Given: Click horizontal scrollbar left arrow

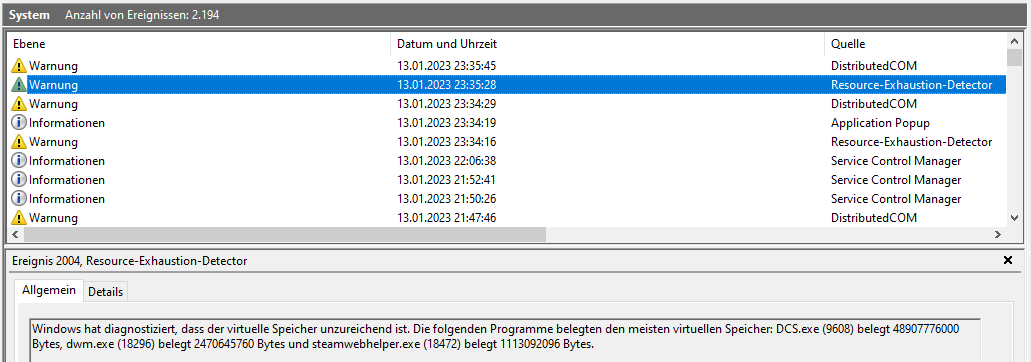Looking at the screenshot, I should point(16,234).
